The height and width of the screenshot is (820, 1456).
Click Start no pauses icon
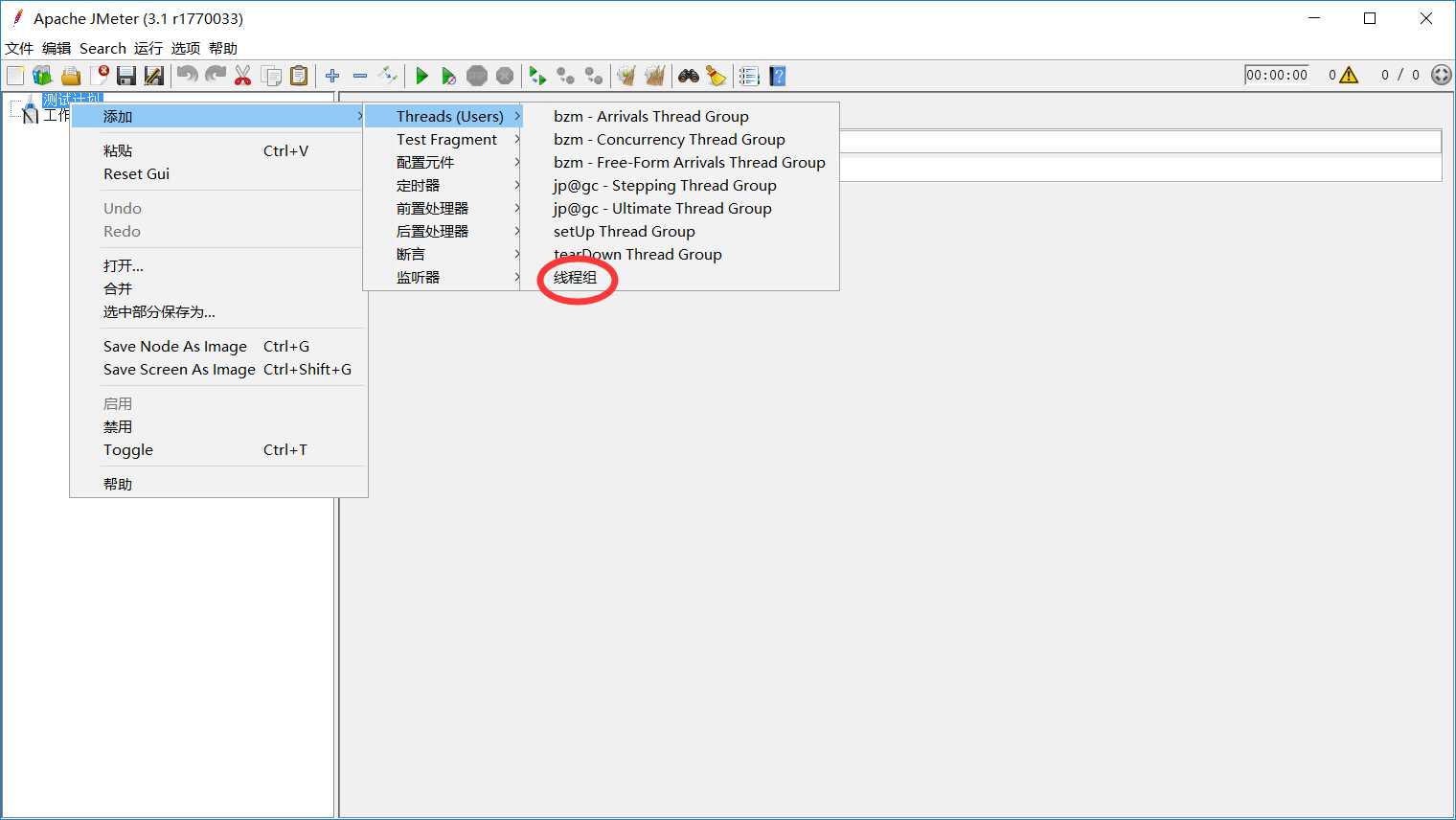click(x=448, y=76)
